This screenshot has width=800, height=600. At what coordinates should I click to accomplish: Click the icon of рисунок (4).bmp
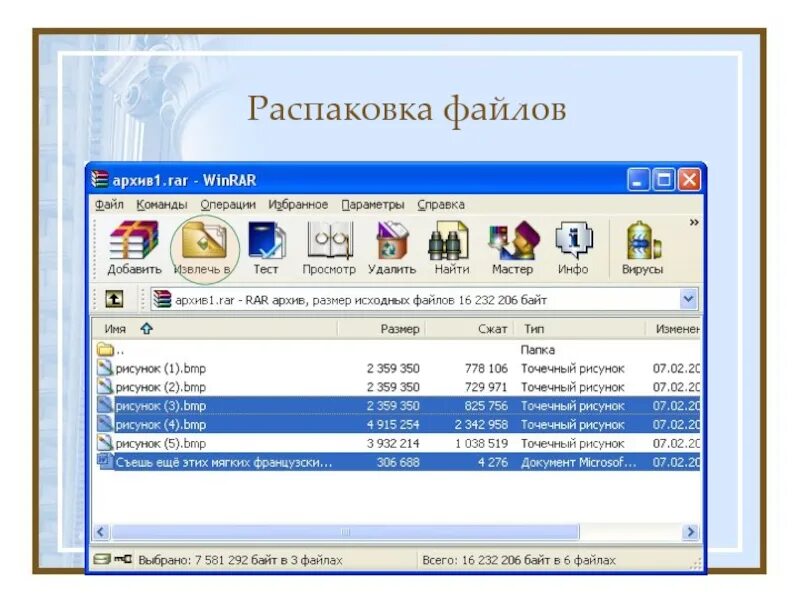tap(105, 424)
